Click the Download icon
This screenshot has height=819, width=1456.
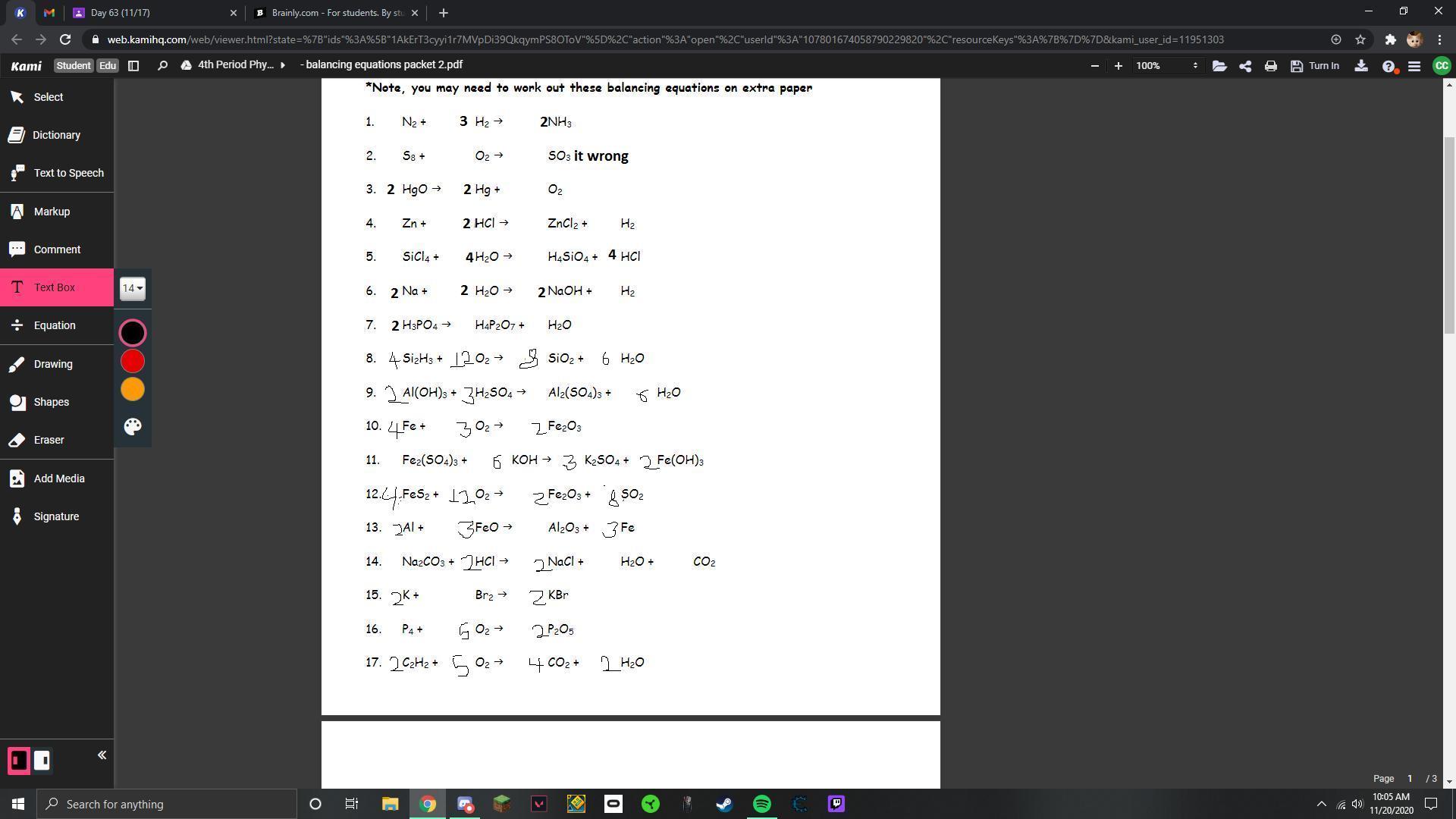point(1361,66)
